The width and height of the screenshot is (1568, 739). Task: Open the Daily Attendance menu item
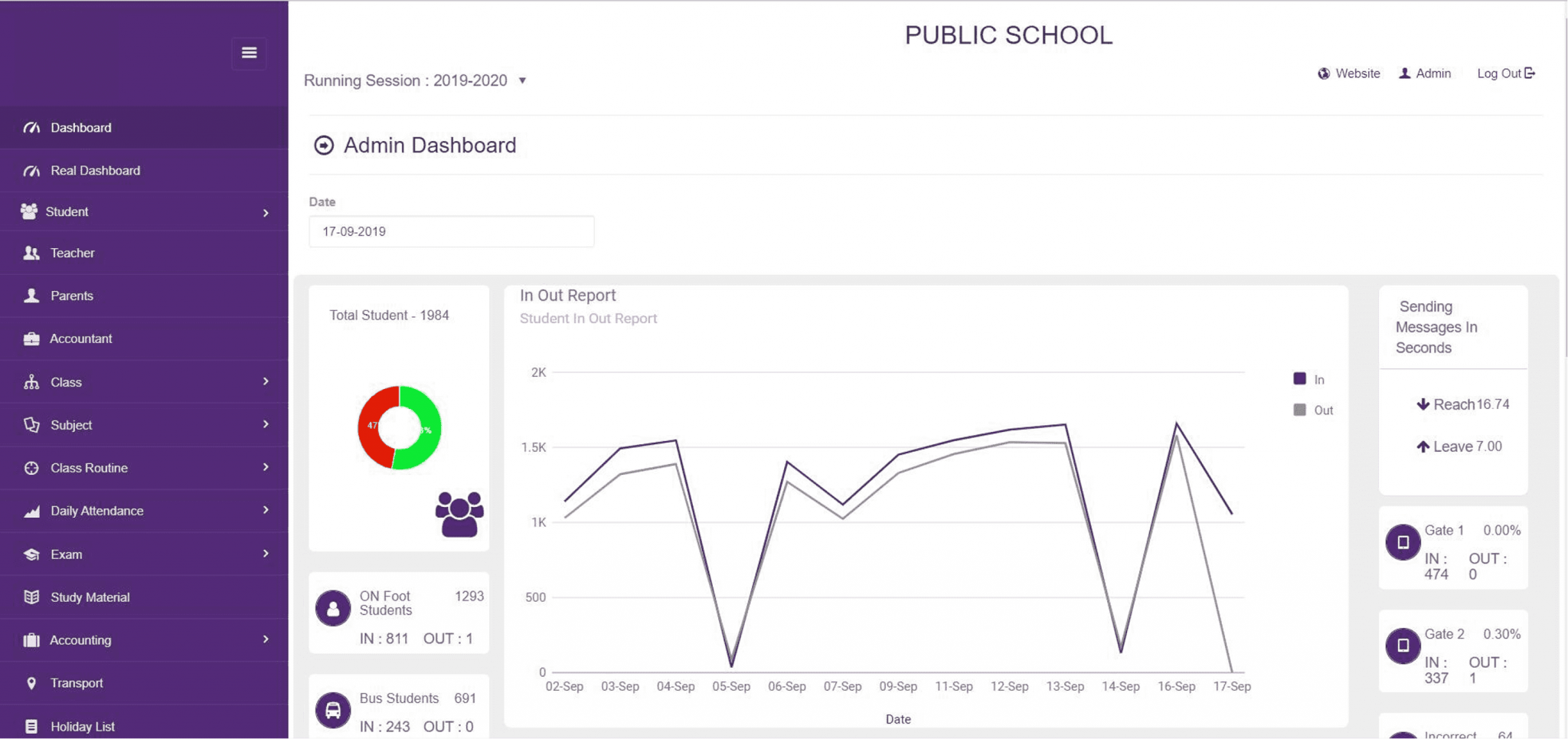tap(96, 511)
